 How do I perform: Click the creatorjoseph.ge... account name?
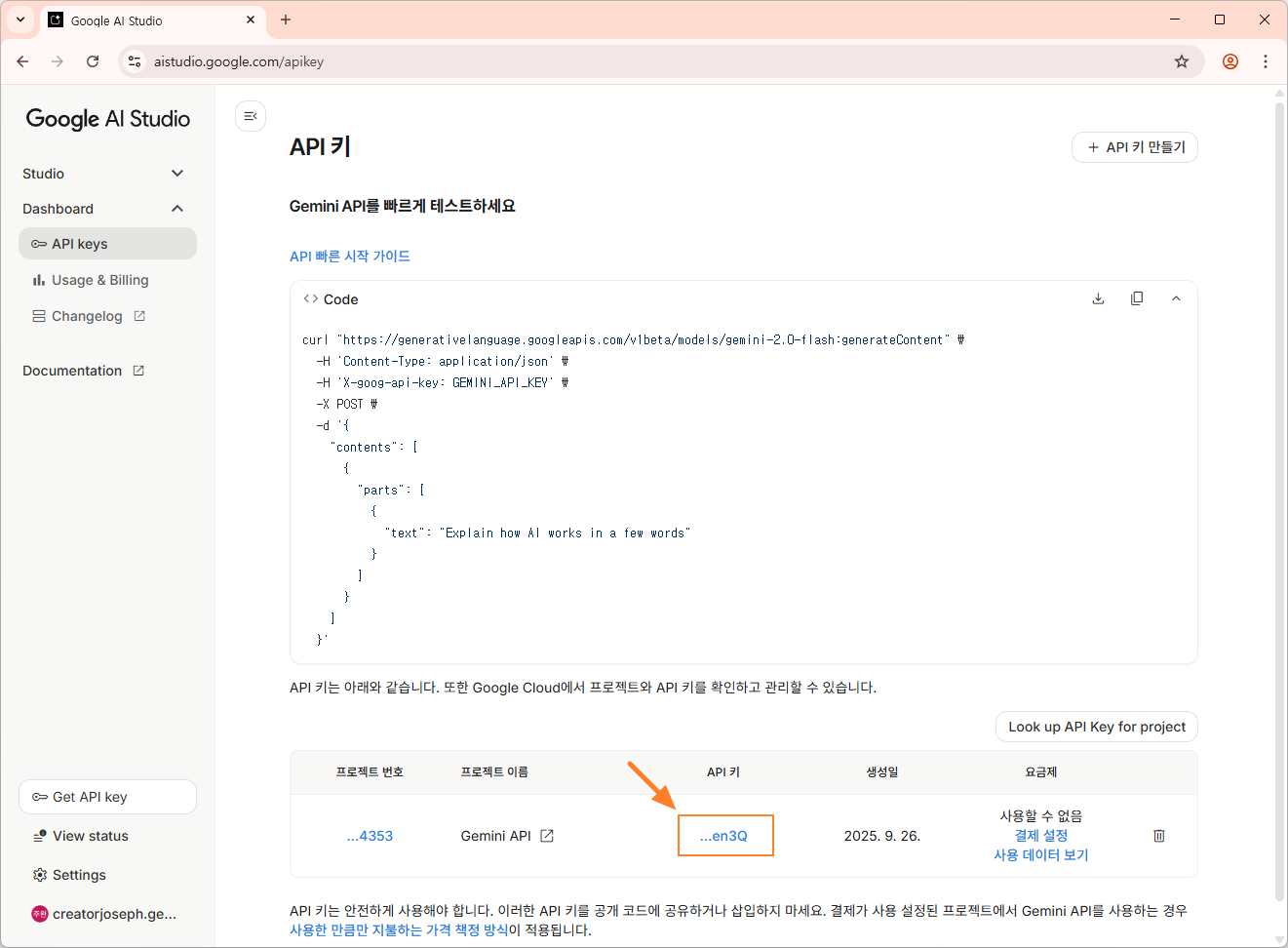tap(114, 914)
